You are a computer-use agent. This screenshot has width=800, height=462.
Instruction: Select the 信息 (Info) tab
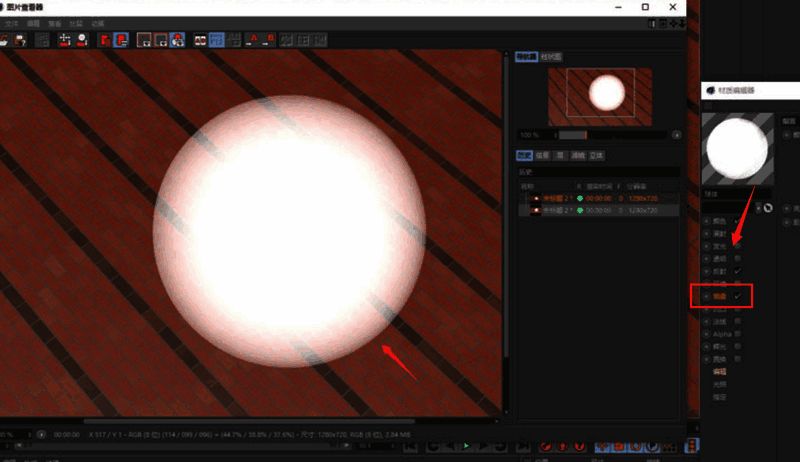542,155
